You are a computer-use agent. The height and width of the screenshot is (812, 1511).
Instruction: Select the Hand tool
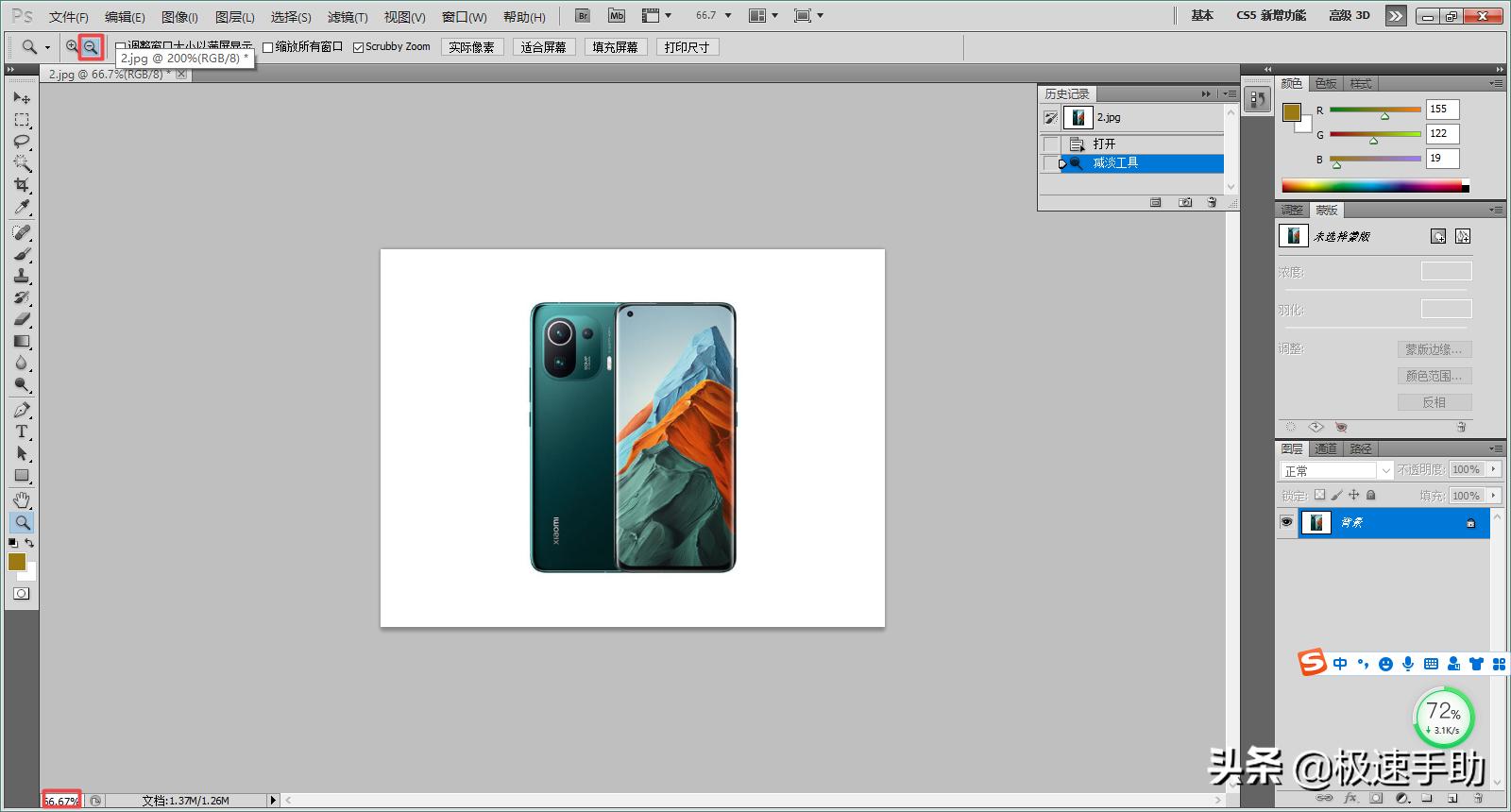coord(22,499)
